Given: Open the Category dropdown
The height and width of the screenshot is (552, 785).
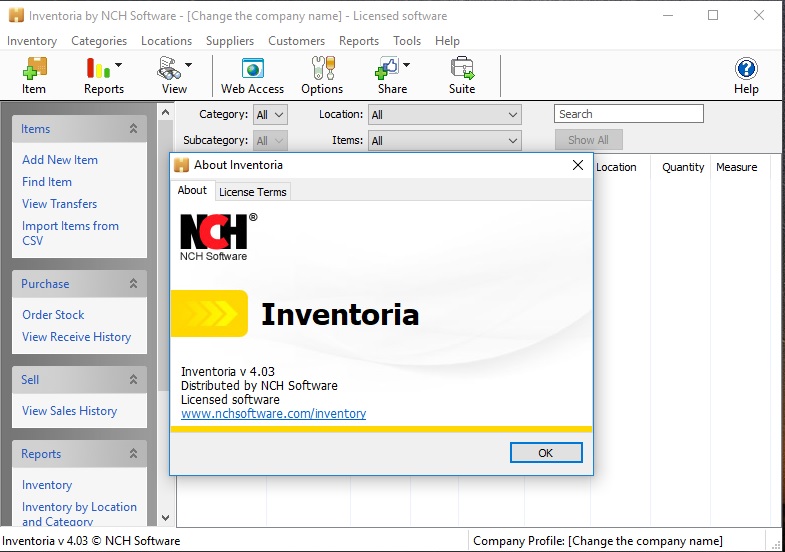Looking at the screenshot, I should [x=270, y=115].
